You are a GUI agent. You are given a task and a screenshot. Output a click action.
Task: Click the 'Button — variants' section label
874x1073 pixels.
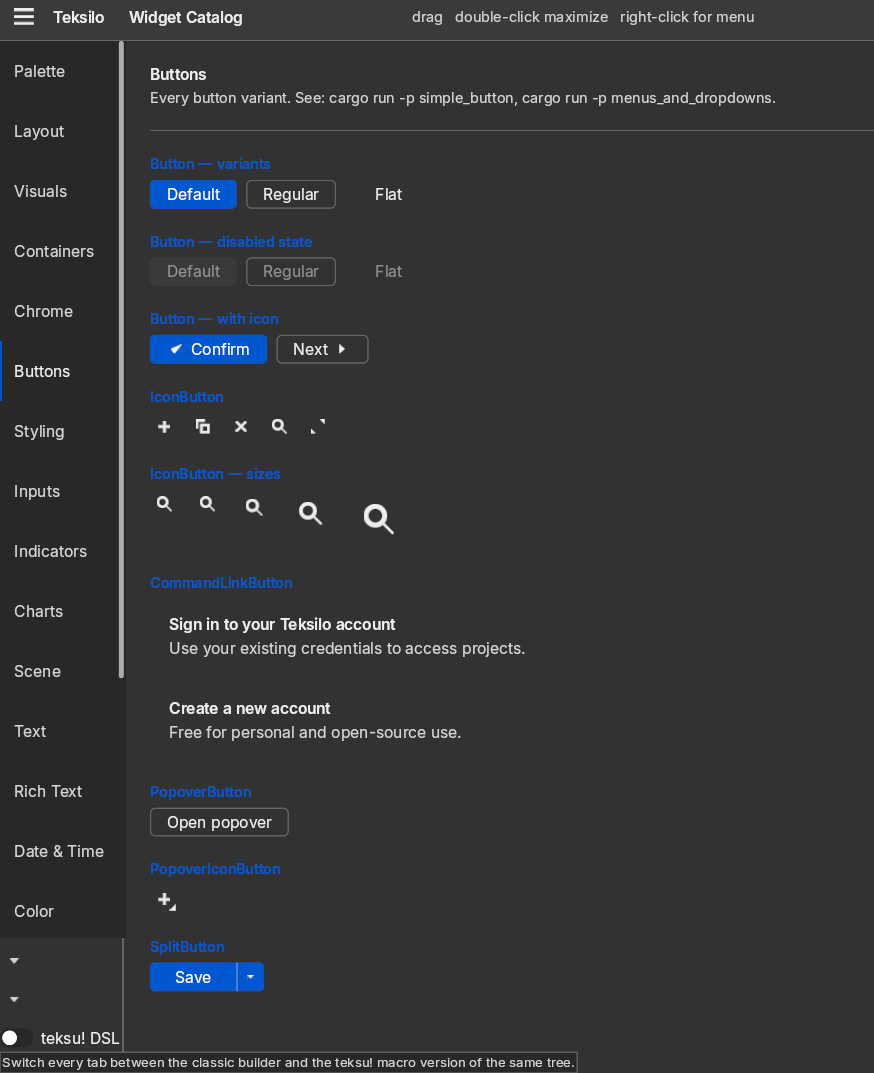(210, 164)
